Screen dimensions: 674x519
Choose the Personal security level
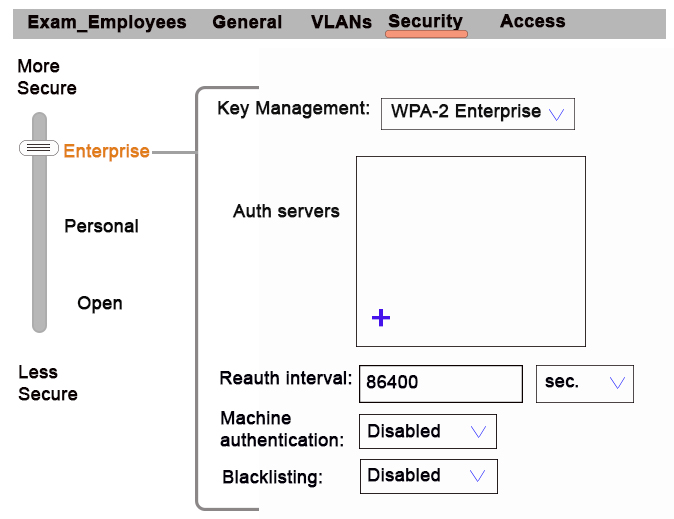point(101,226)
